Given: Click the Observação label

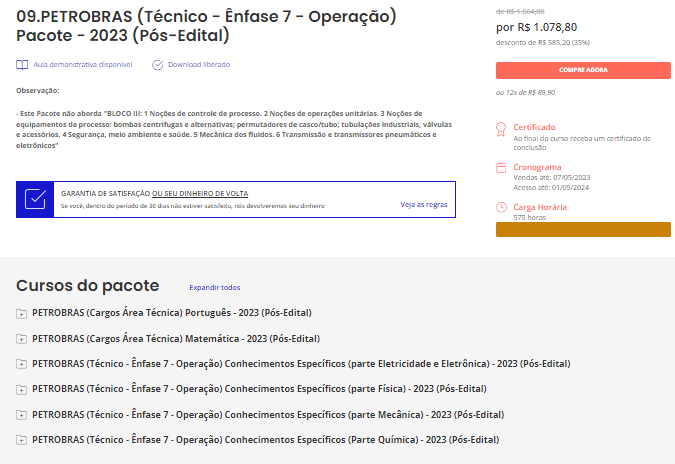Looking at the screenshot, I should [38, 90].
